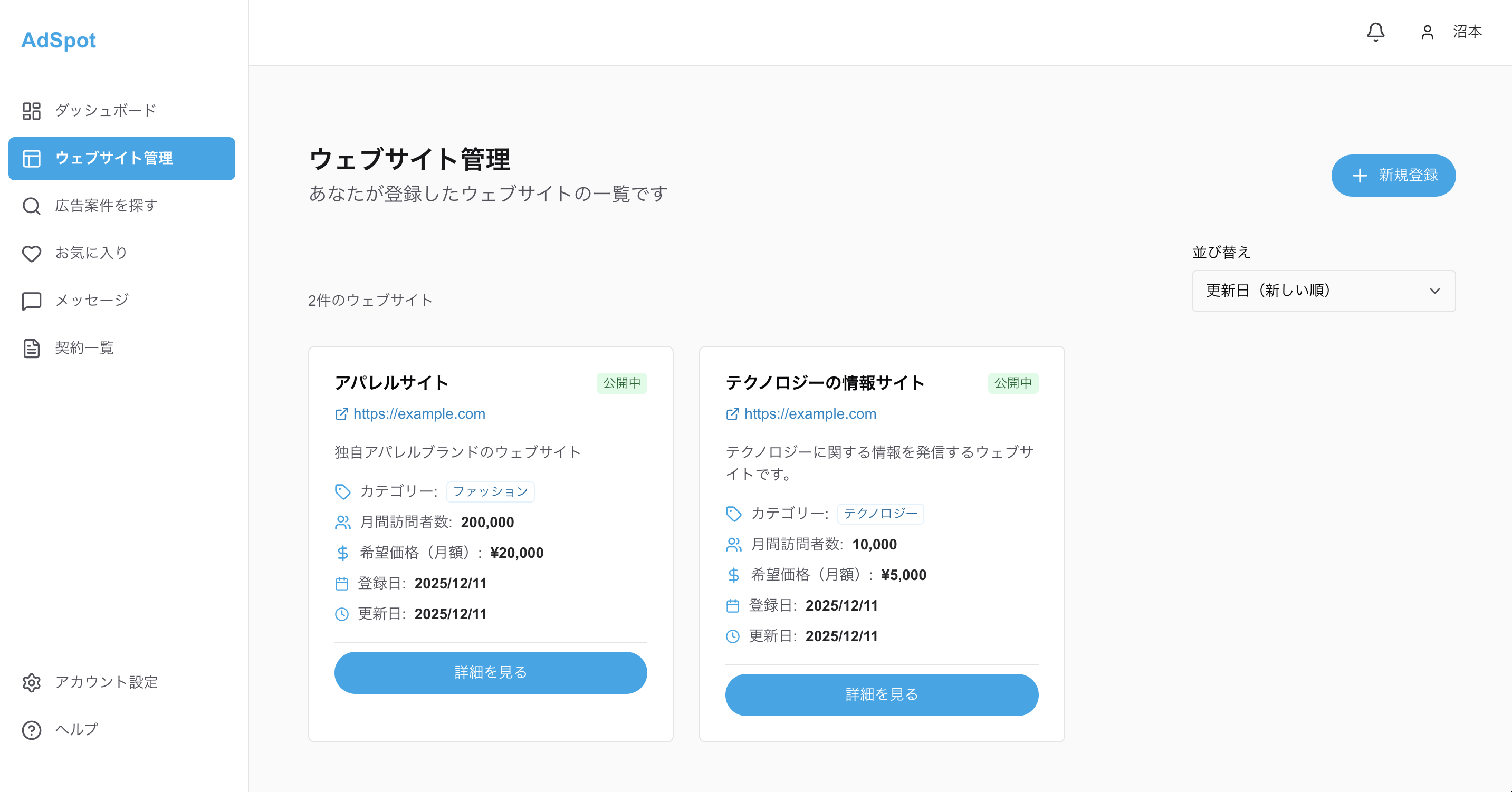Viewport: 1512px width, 792px height.
Task: Switch to ウェブサイト管理 in the sidebar
Action: [121, 158]
